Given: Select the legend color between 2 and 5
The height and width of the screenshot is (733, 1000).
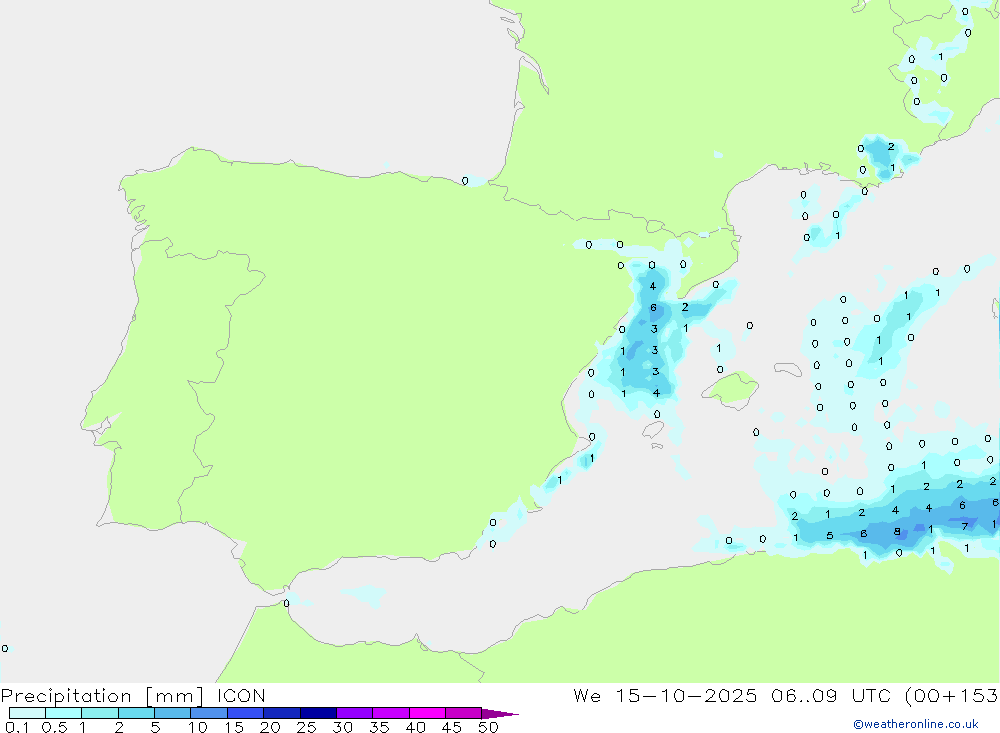Looking at the screenshot, I should (136, 713).
